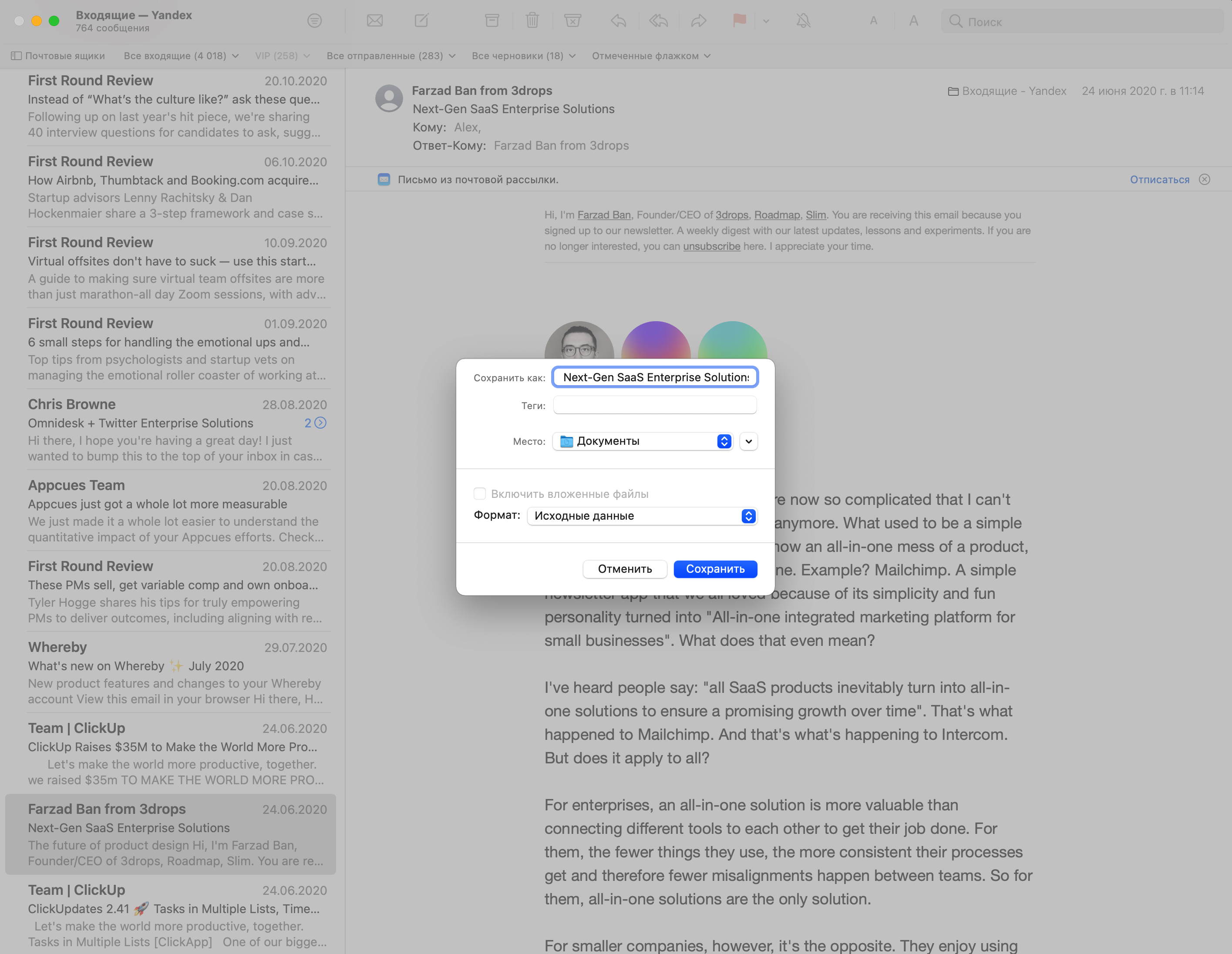Screen dimensions: 1232x954
Task: Click the Get Mail envelope icon
Action: coord(374,21)
